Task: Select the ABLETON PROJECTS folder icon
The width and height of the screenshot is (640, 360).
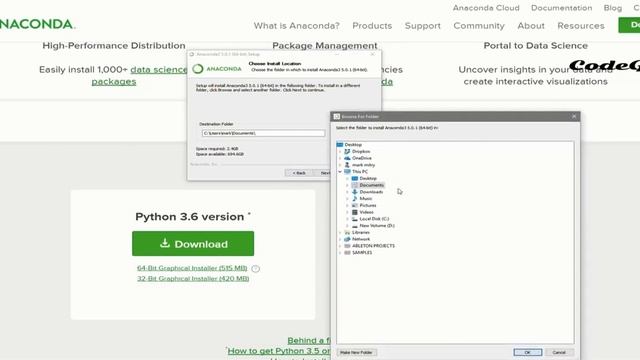Action: (347, 246)
